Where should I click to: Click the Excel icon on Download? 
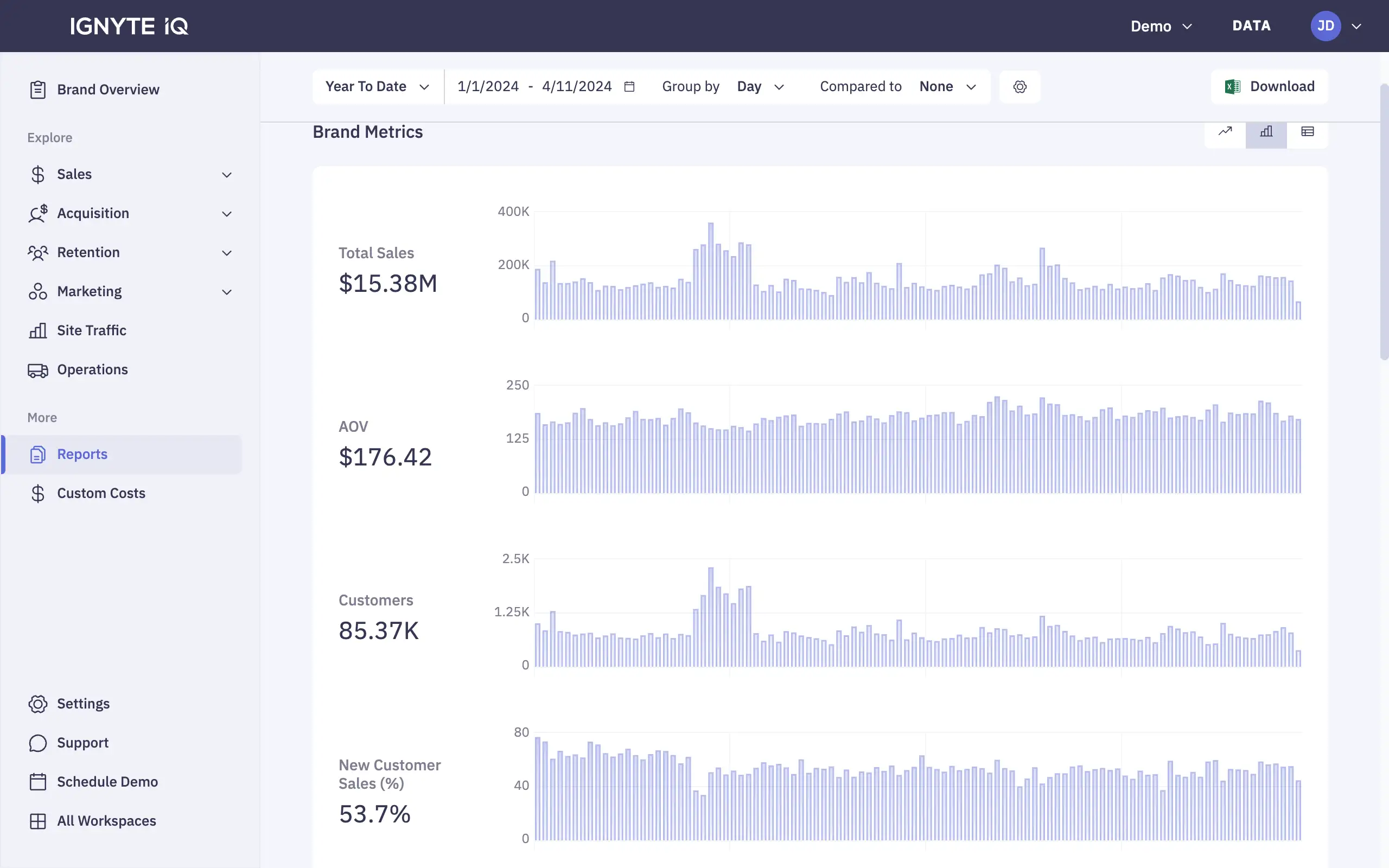pos(1232,87)
